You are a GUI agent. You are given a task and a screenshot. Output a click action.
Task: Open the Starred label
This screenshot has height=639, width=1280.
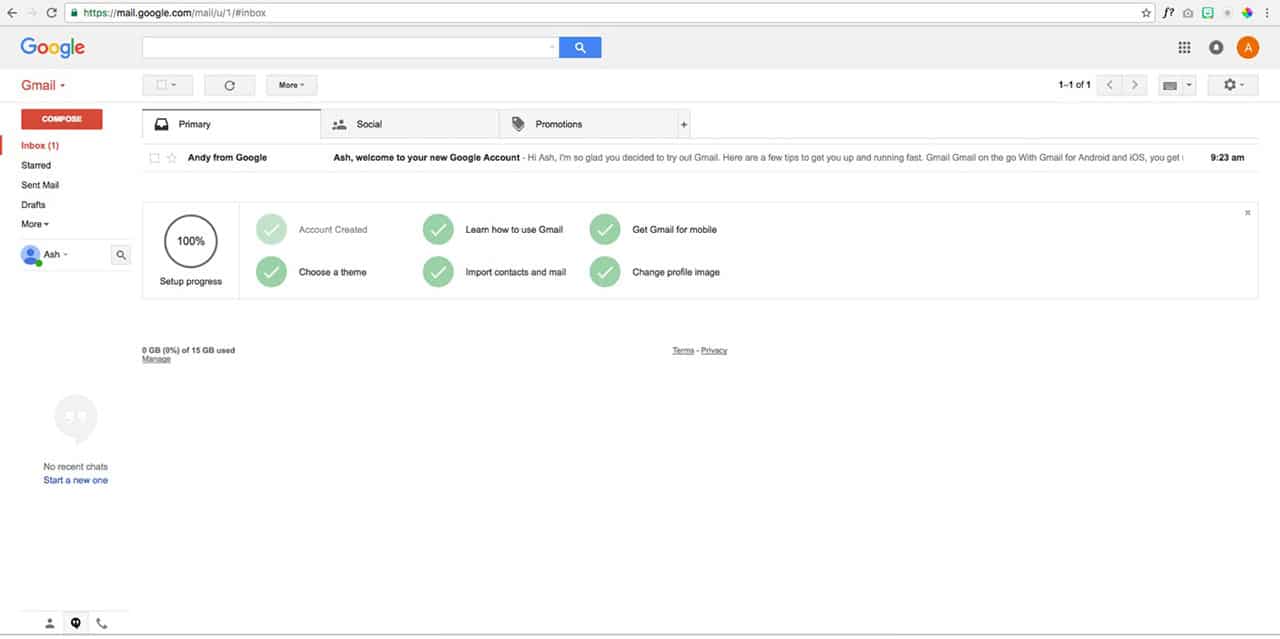pyautogui.click(x=36, y=165)
